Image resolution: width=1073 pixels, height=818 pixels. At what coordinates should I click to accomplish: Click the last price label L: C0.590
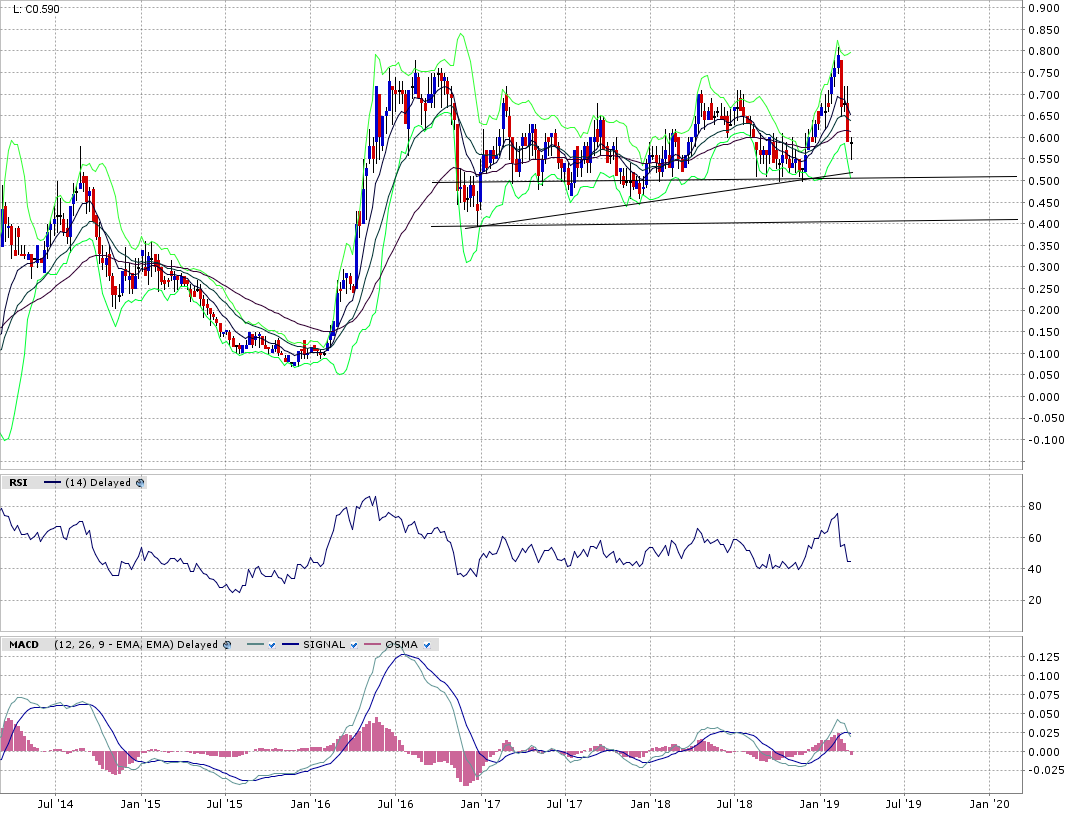click(37, 9)
